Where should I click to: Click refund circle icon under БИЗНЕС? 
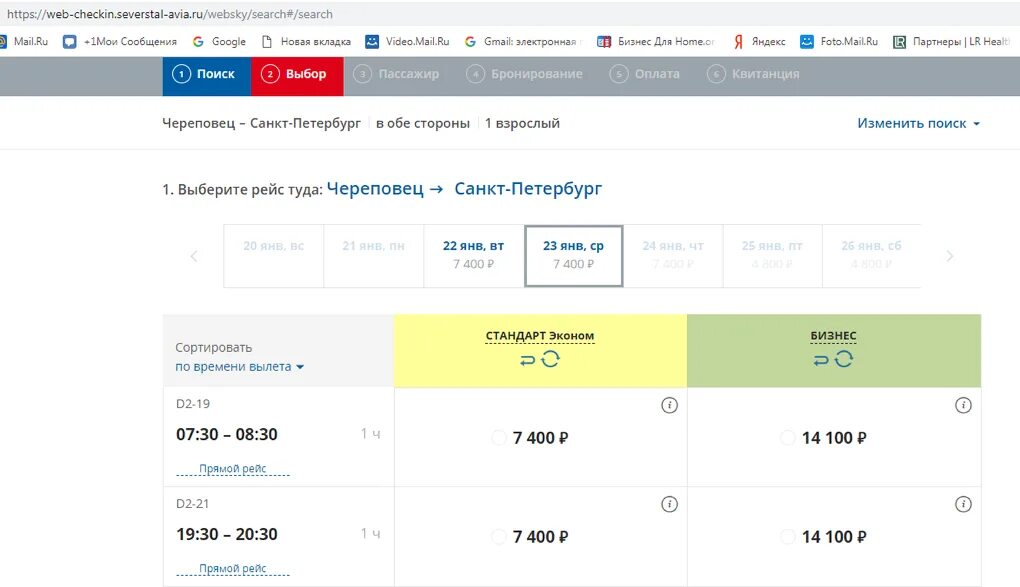coord(844,359)
